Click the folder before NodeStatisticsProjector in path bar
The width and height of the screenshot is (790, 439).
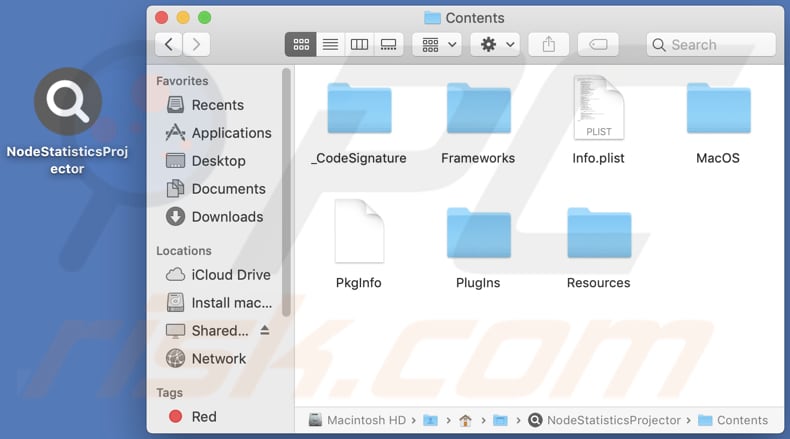[x=500, y=420]
